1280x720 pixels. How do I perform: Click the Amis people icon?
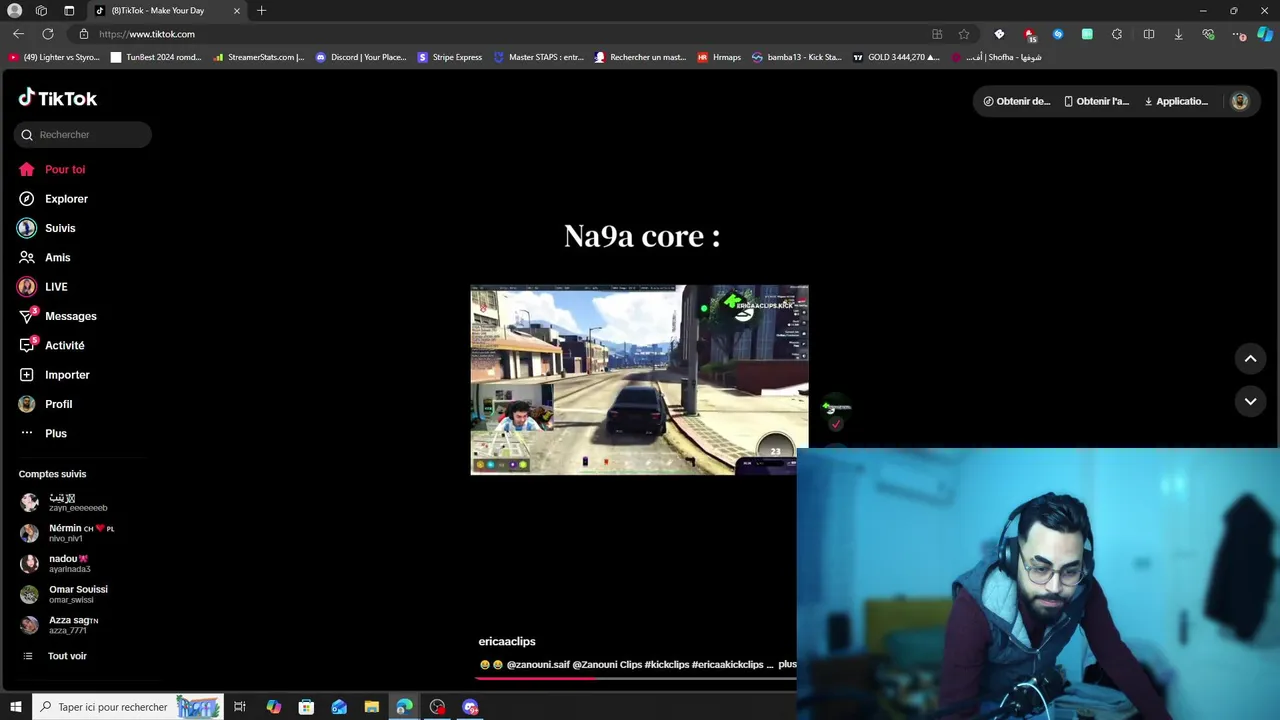27,257
